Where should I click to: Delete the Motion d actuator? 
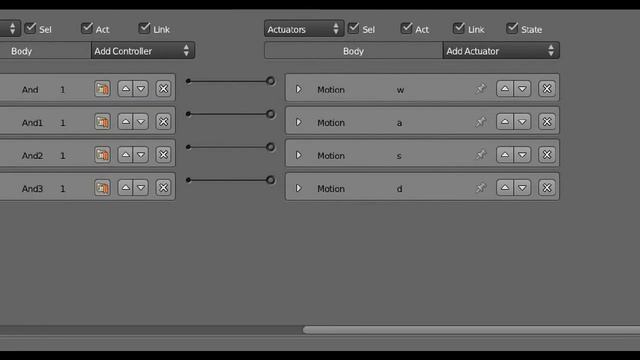(x=547, y=188)
